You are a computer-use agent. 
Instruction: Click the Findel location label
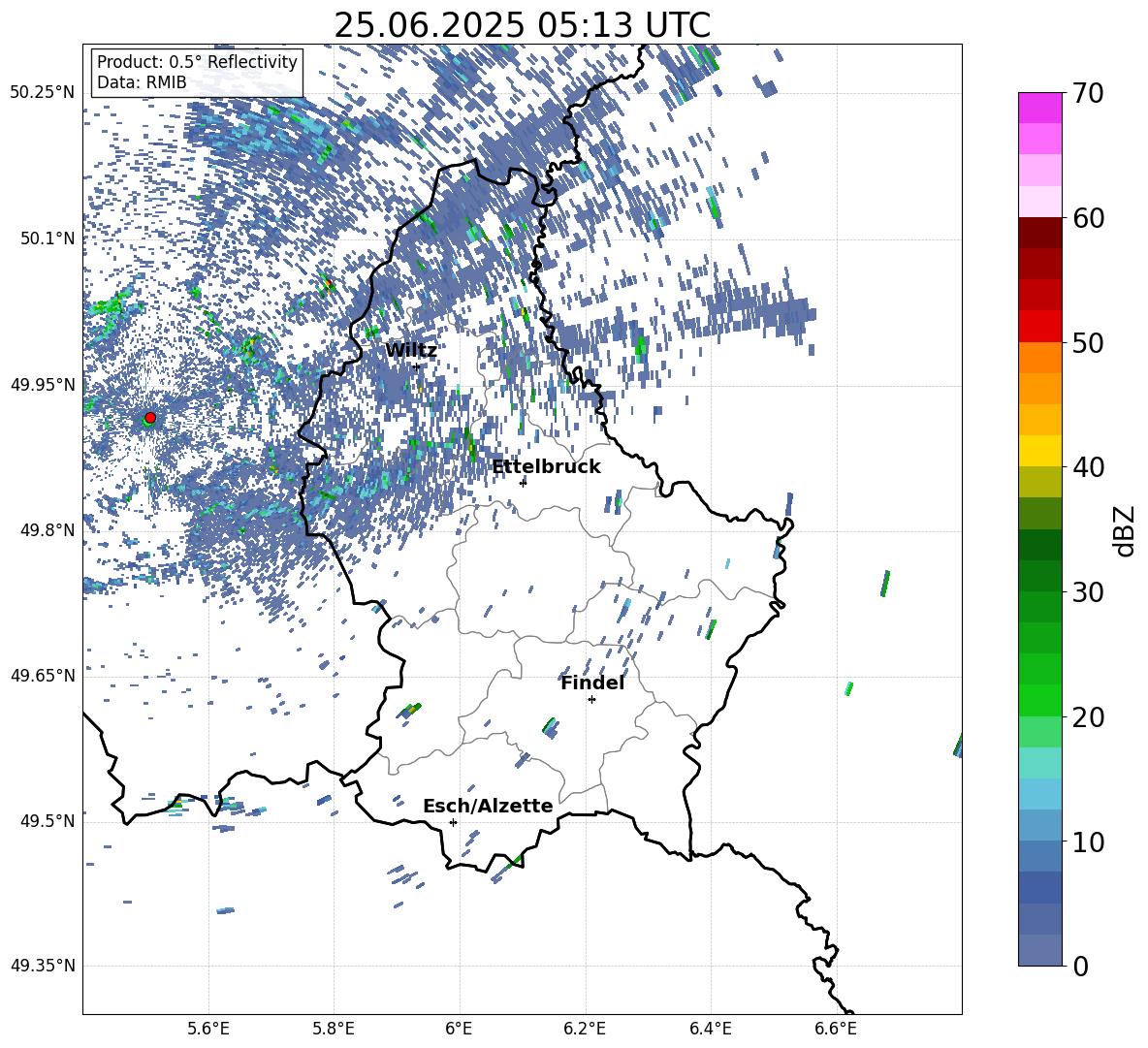click(592, 683)
